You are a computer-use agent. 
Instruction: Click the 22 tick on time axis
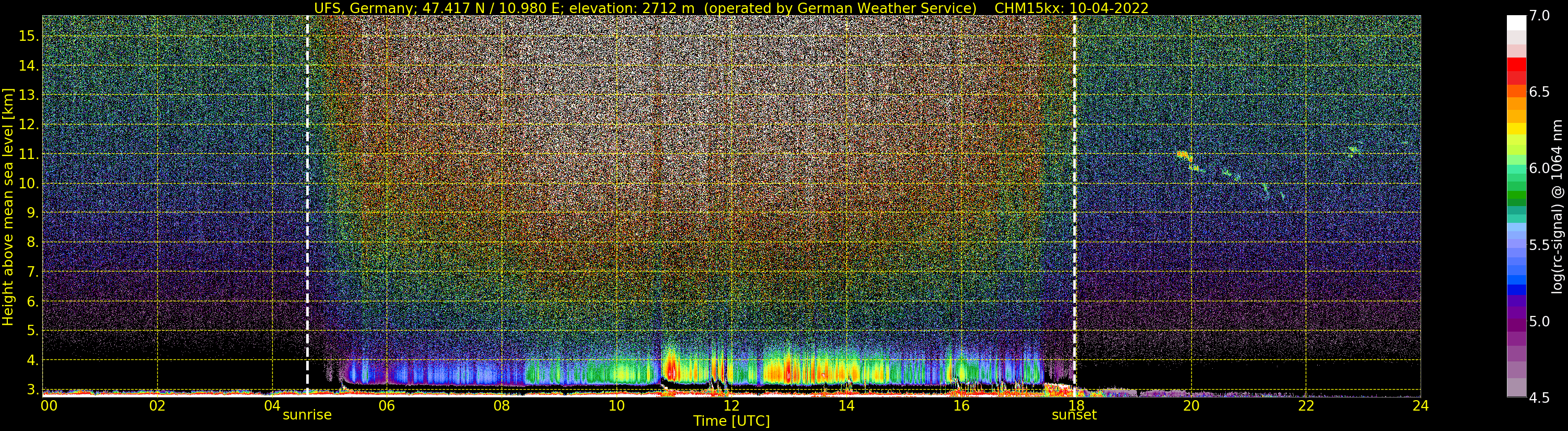(x=1306, y=406)
